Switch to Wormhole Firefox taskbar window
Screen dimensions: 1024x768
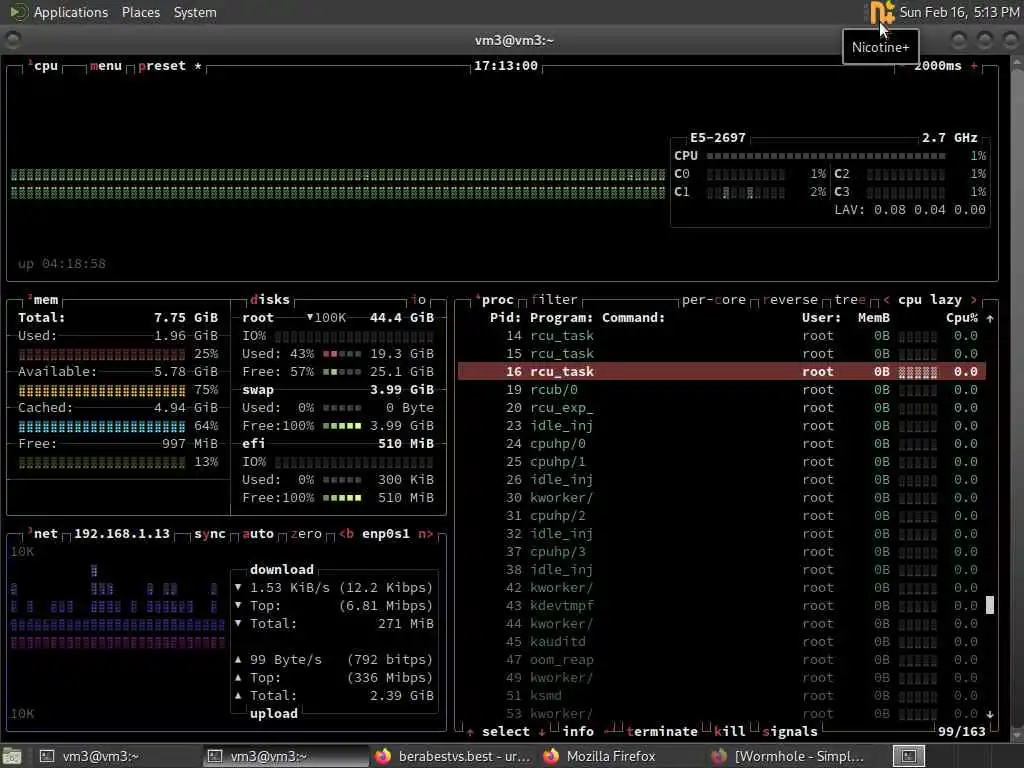tap(790, 756)
